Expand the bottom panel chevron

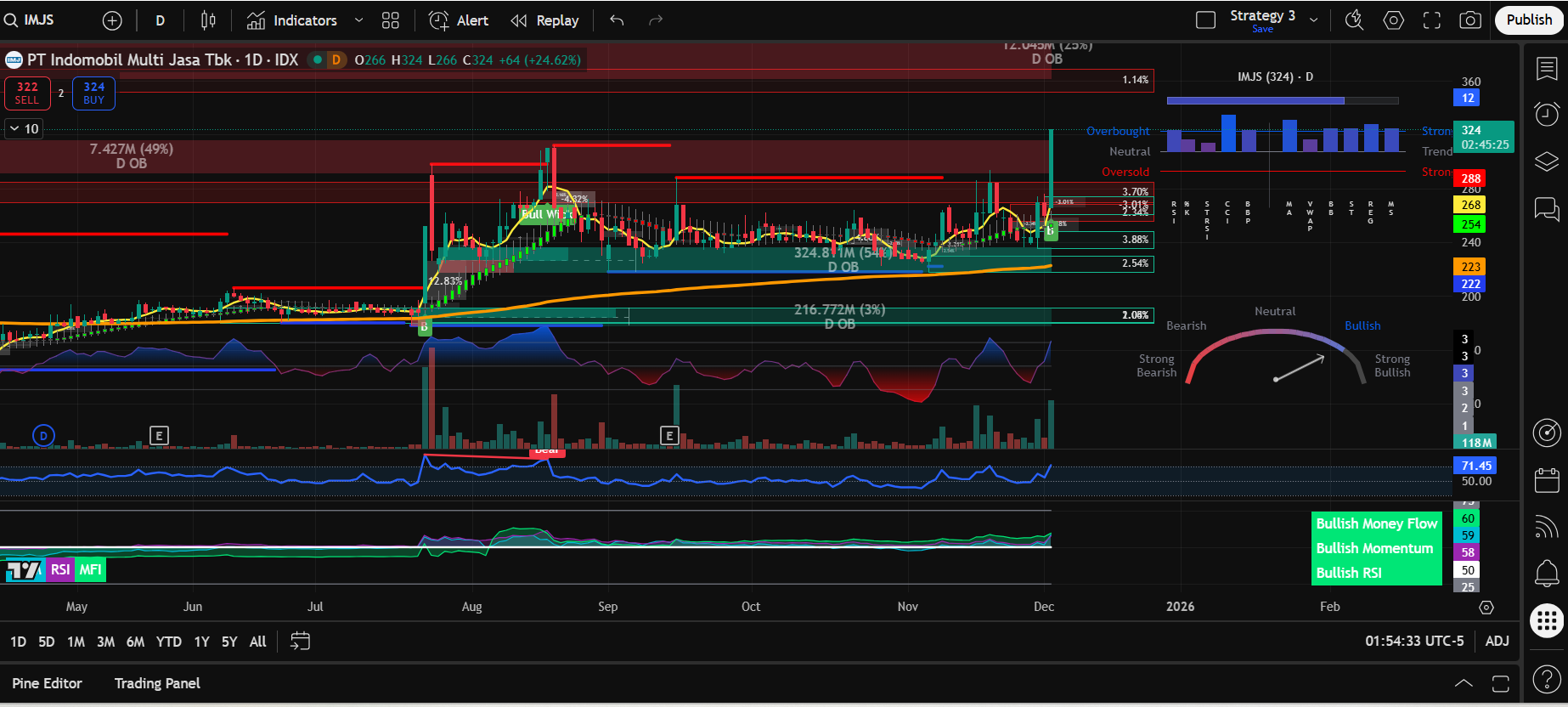point(1464,683)
